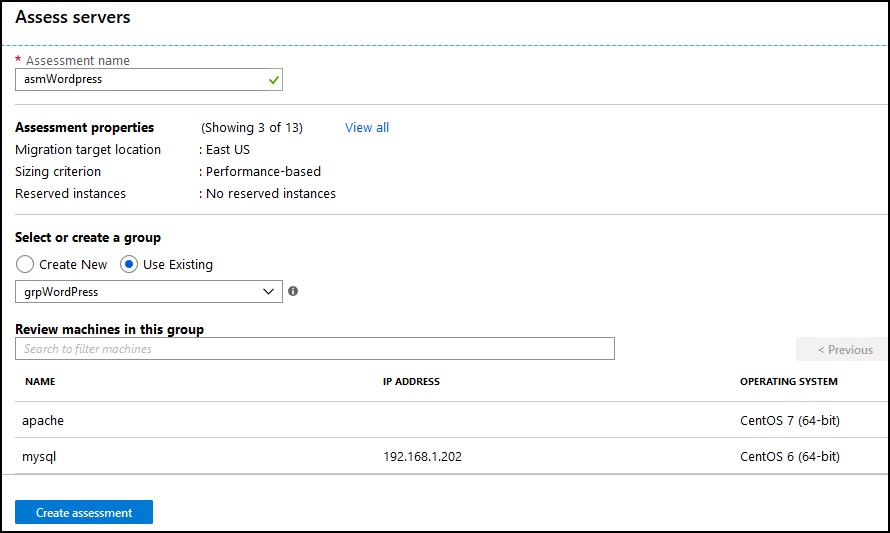Viewport: 890px width, 533px height.
Task: Open the View all properties link
Action: click(x=367, y=128)
